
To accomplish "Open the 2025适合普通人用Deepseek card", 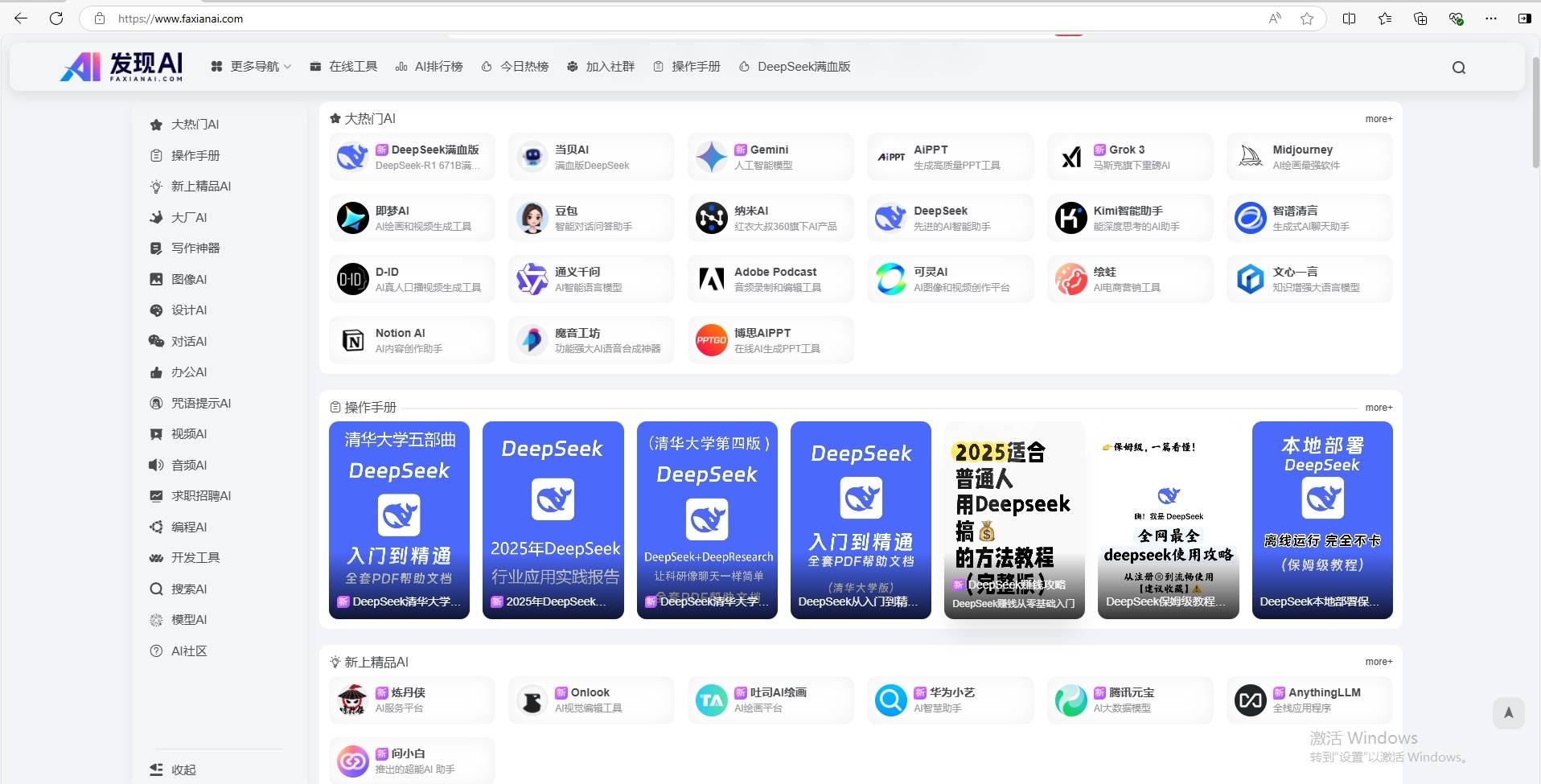I will (x=1014, y=520).
